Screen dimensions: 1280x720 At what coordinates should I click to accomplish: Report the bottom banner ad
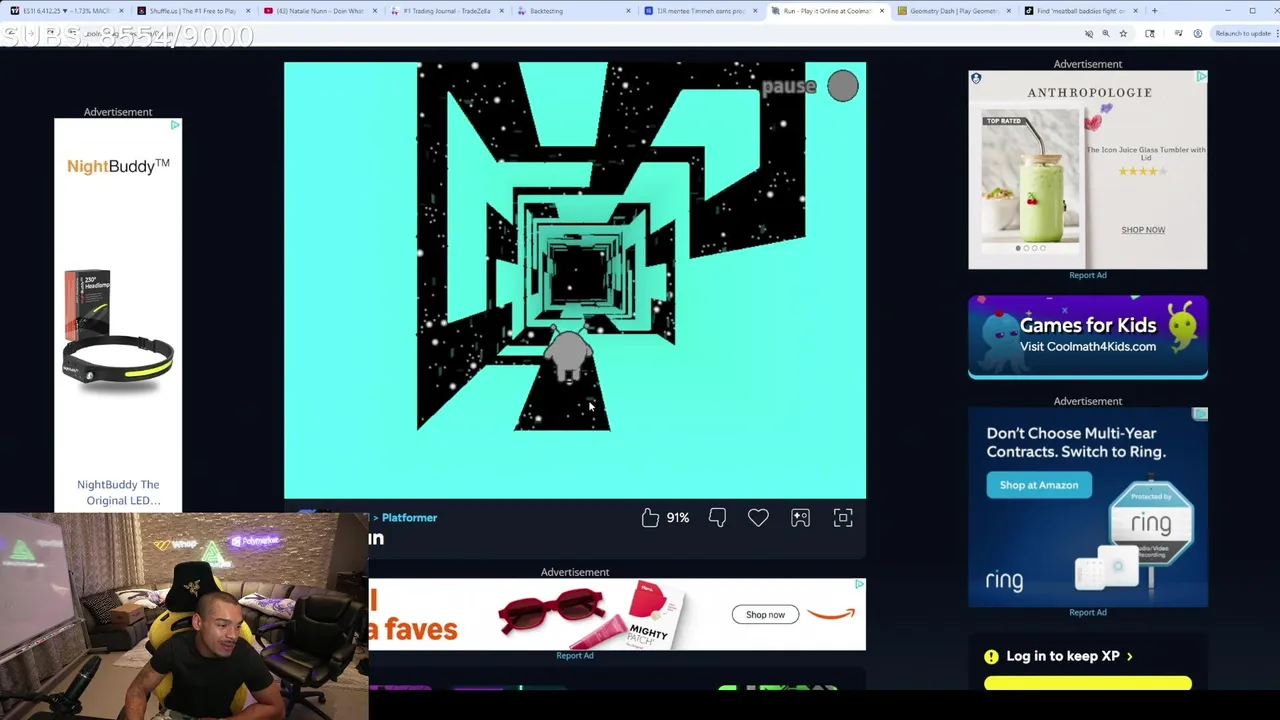[x=574, y=655]
